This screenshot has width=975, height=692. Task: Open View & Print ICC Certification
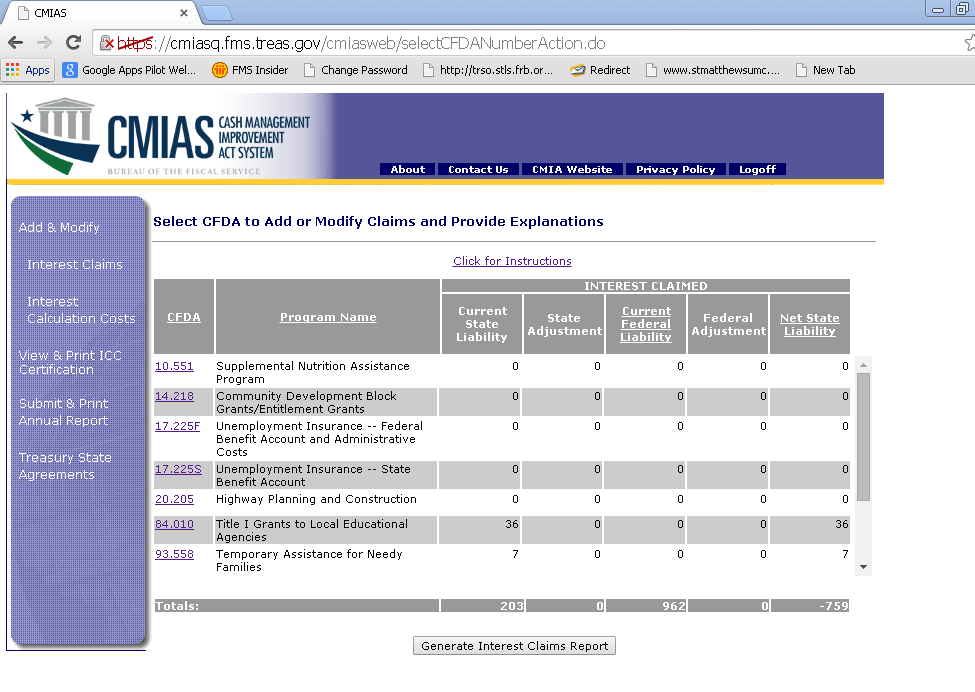(x=70, y=362)
